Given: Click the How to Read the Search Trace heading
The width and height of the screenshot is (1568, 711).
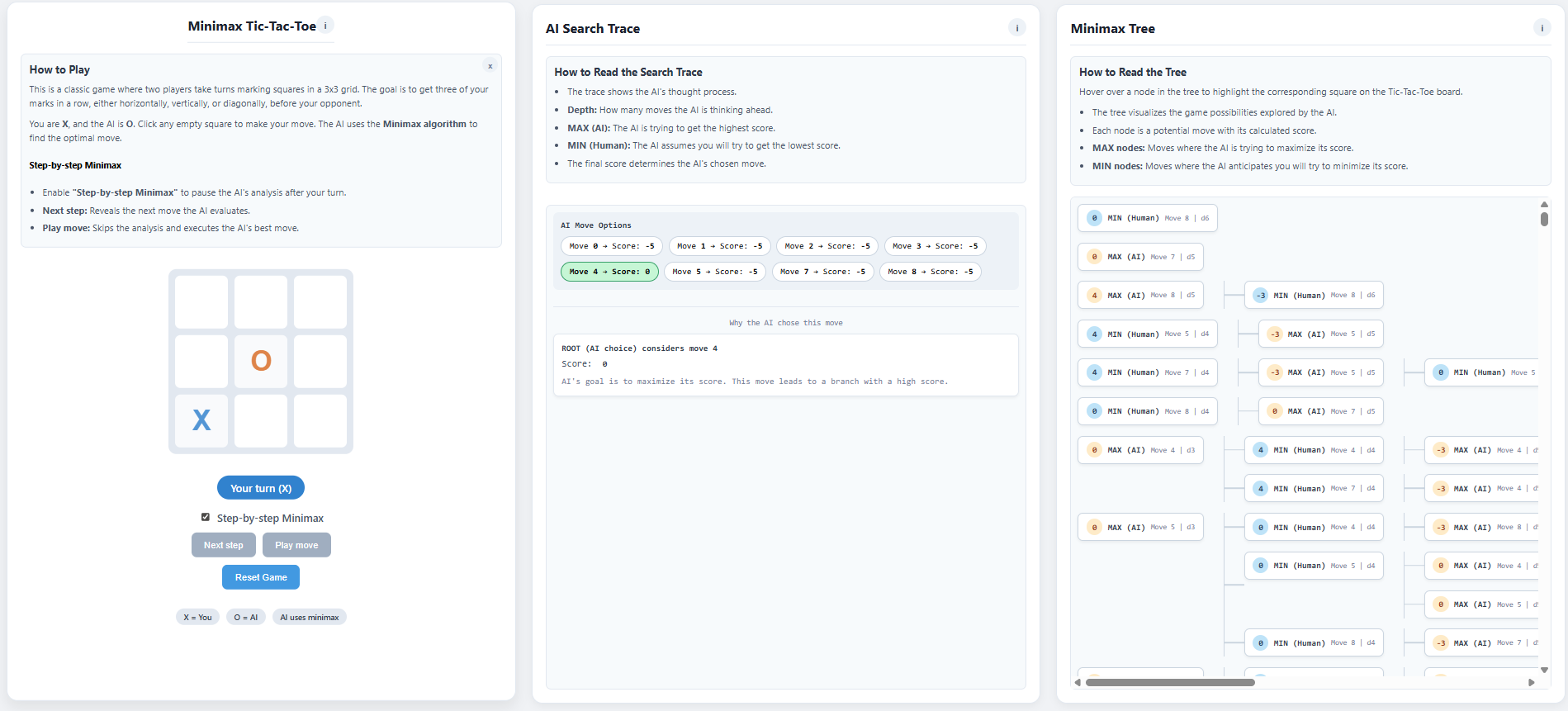Looking at the screenshot, I should click(x=628, y=72).
